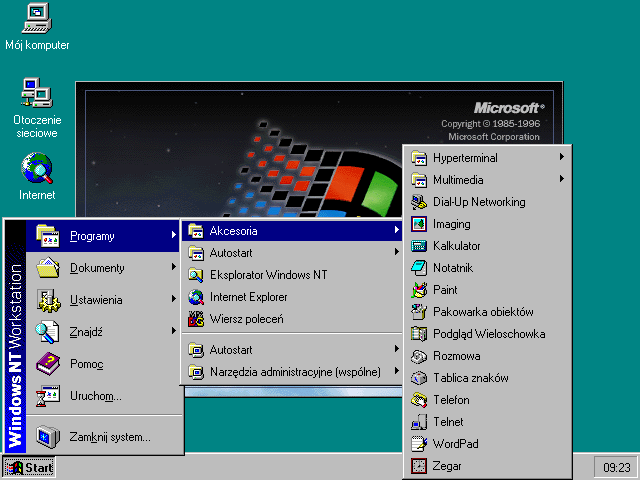Screen dimensions: 640x480
Task: Open Uruchom... from the Start menu
Action: (x=96, y=396)
